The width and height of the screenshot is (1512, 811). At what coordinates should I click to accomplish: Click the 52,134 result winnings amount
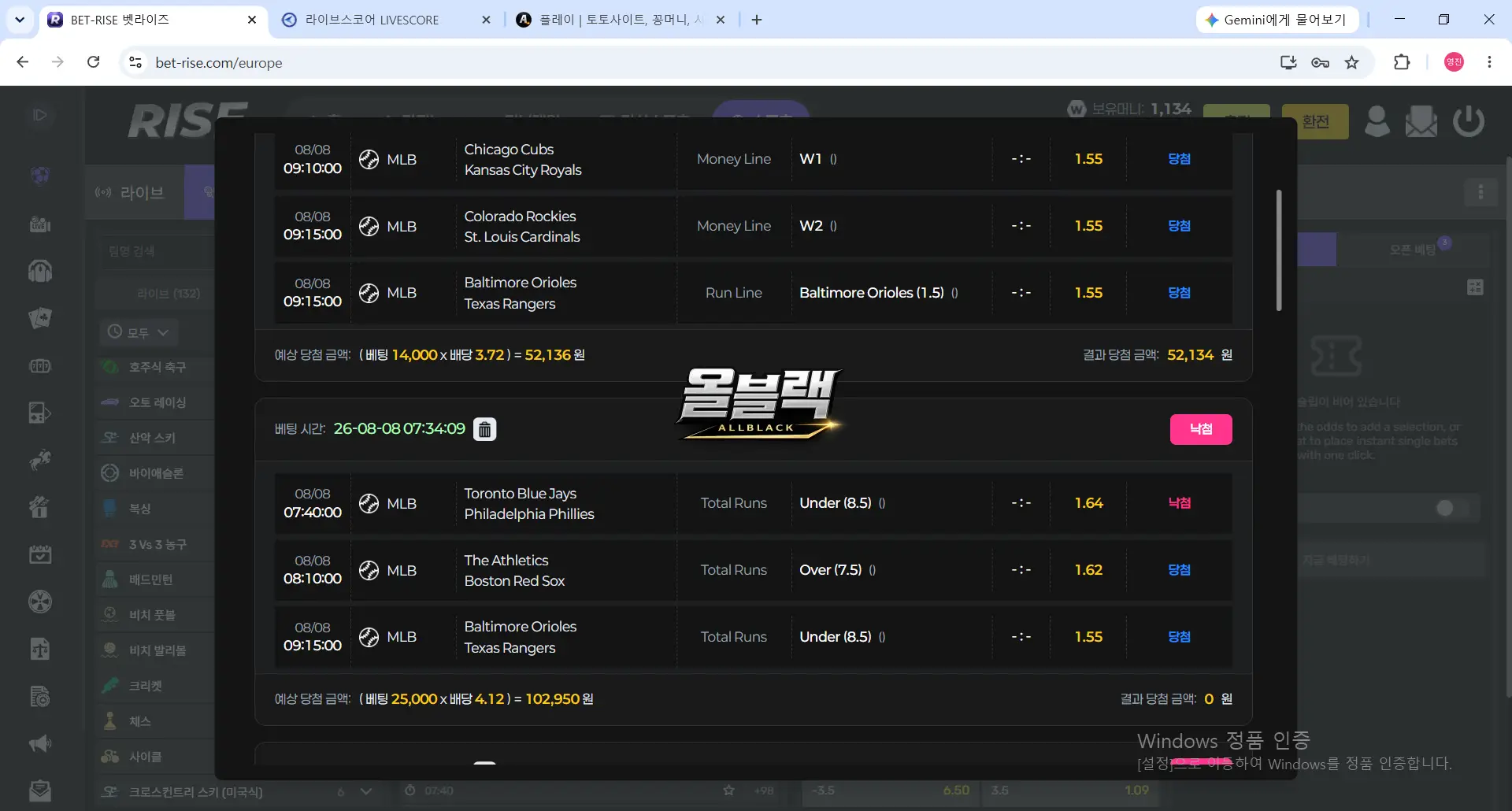tap(1190, 355)
